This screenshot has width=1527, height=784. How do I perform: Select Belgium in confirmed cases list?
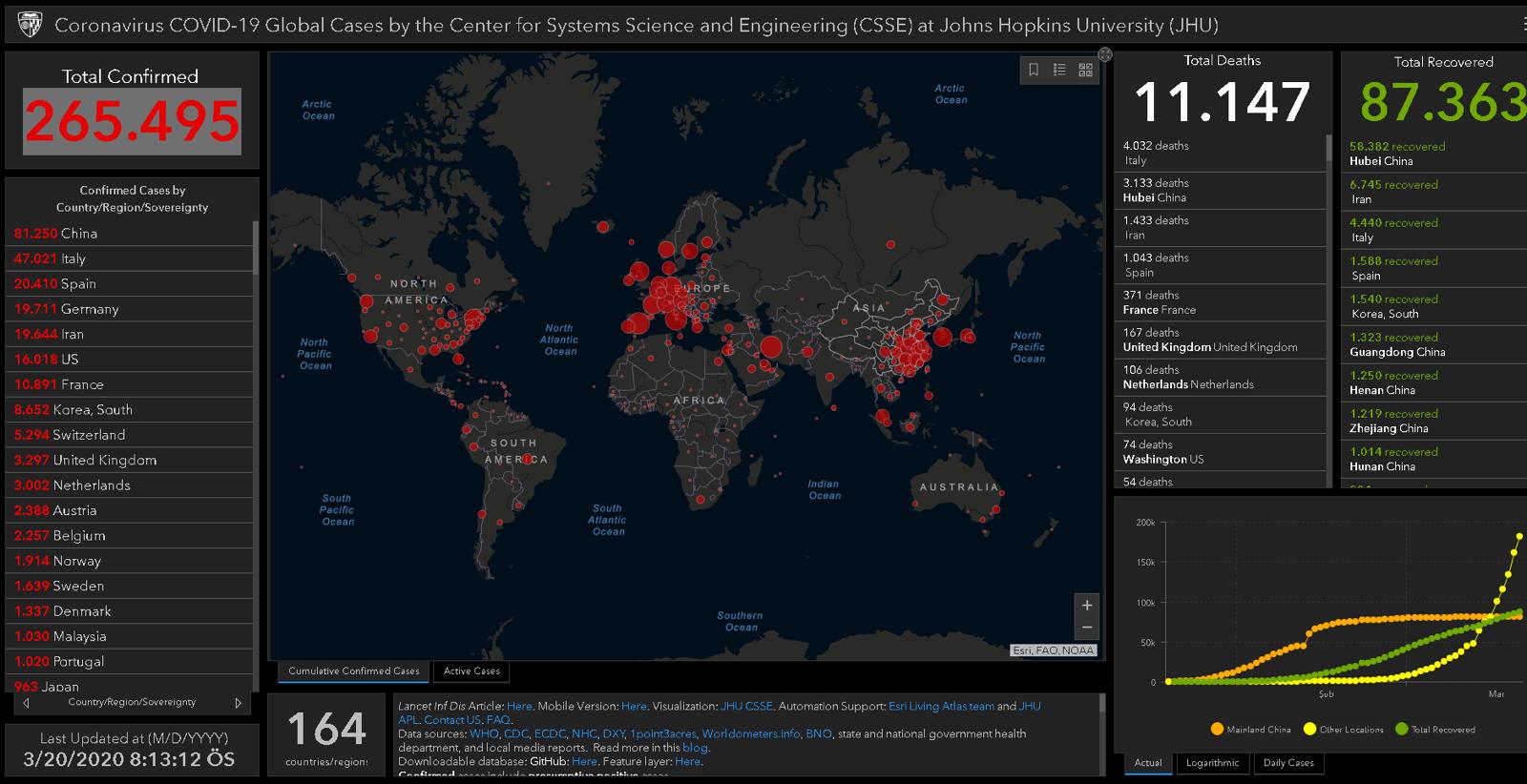point(129,536)
